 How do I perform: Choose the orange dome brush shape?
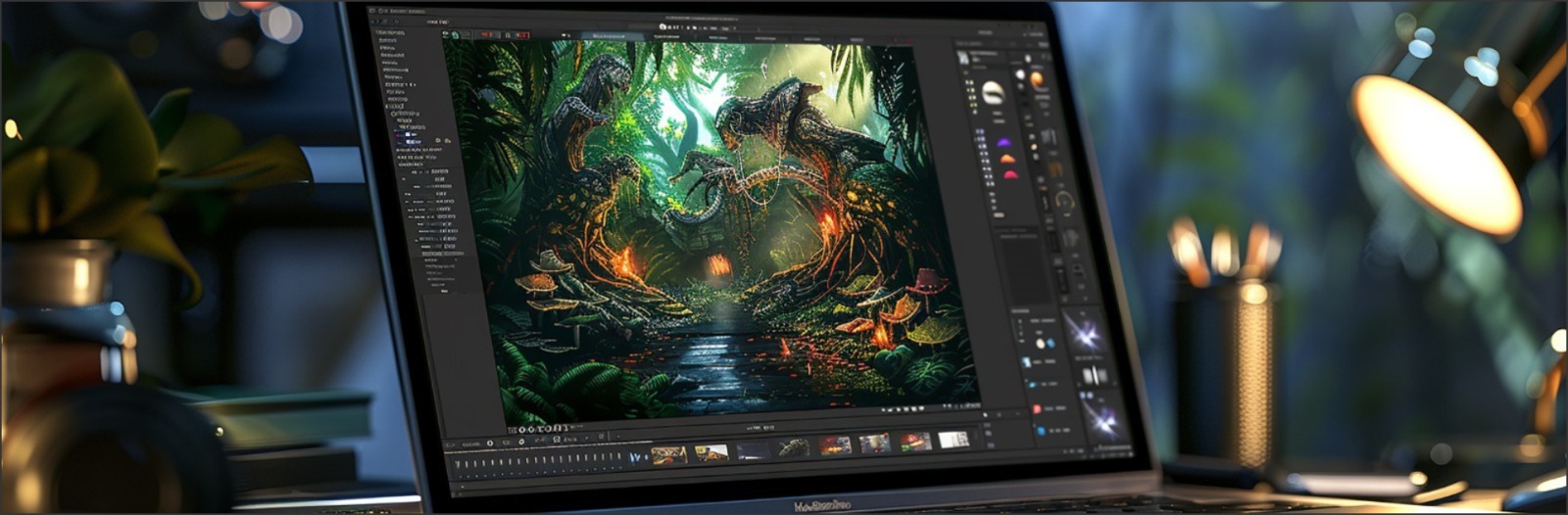[x=1006, y=159]
